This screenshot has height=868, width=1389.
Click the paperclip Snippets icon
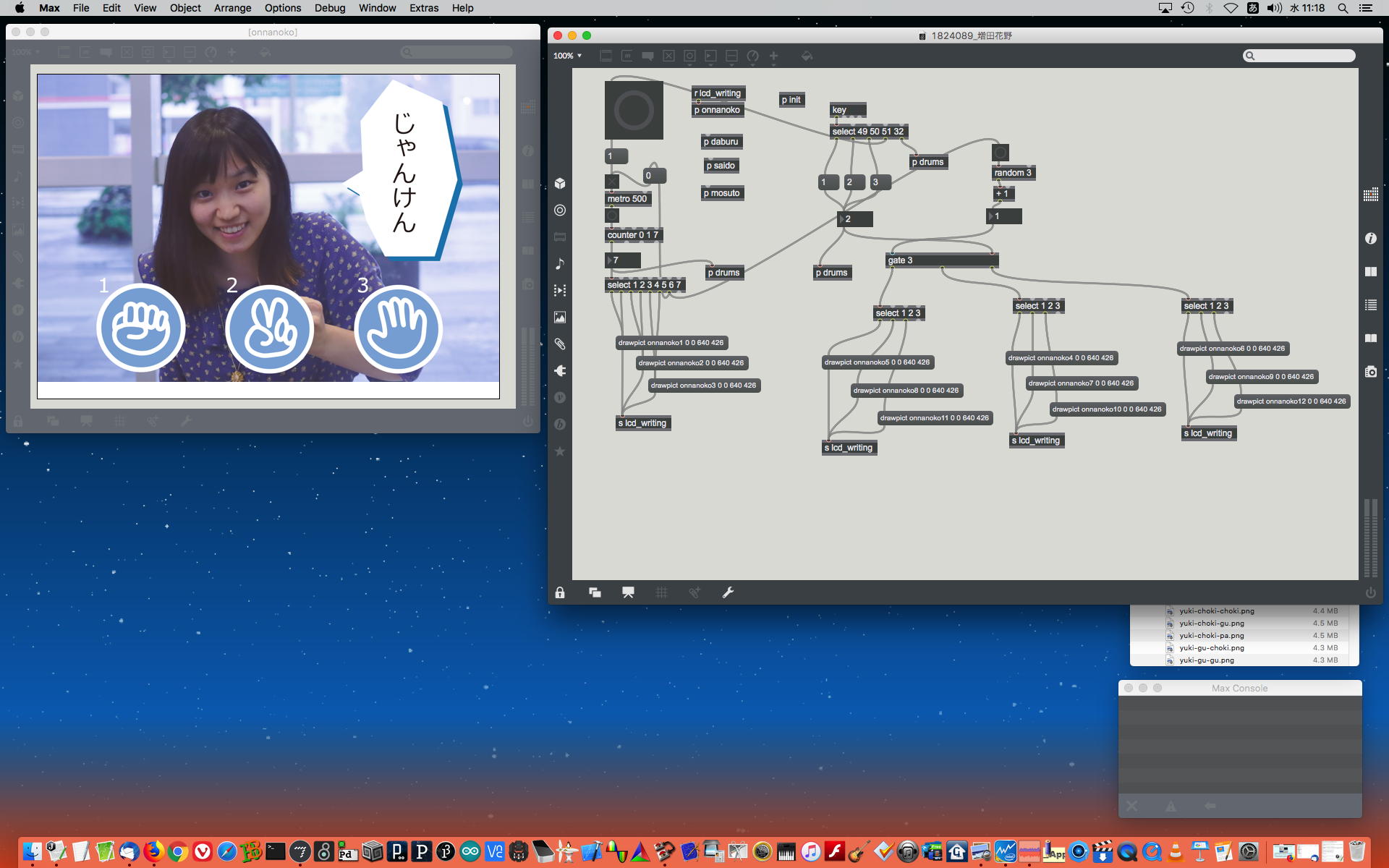(560, 344)
